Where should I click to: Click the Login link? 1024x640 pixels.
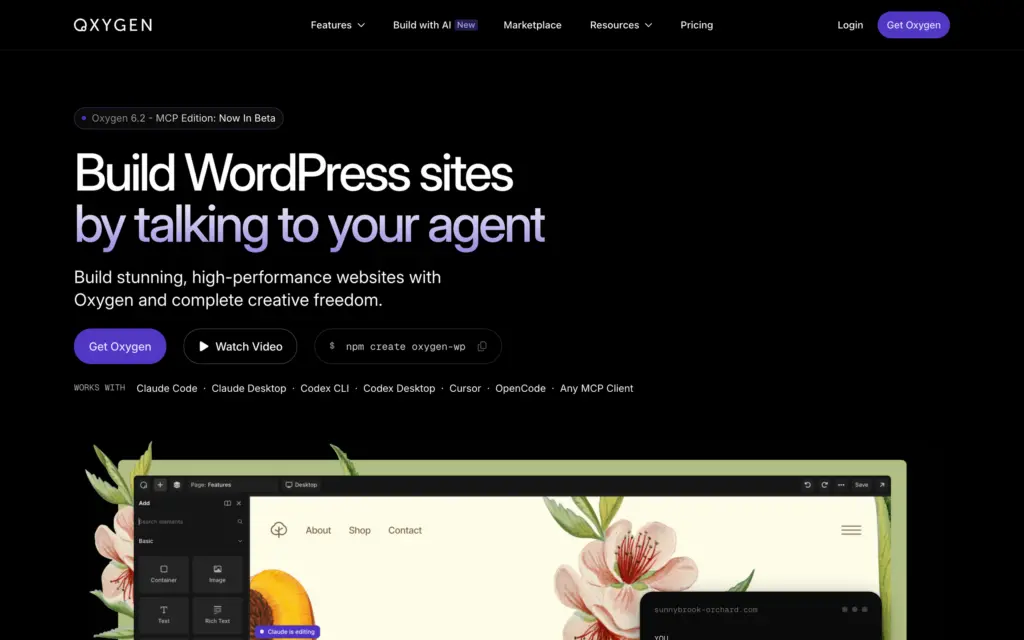tap(850, 25)
